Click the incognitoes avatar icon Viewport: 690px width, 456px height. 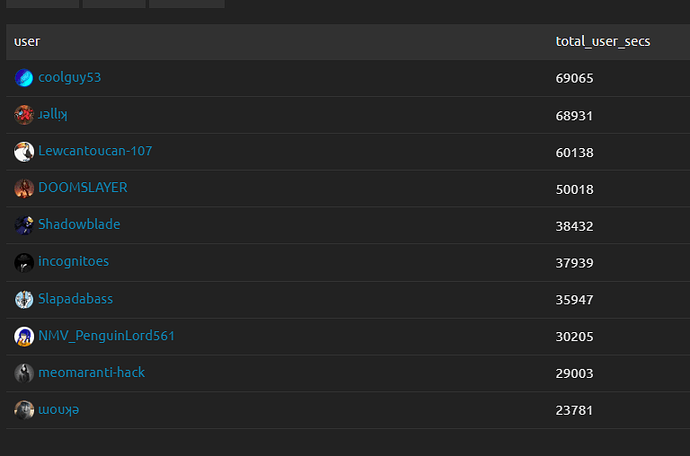(24, 262)
